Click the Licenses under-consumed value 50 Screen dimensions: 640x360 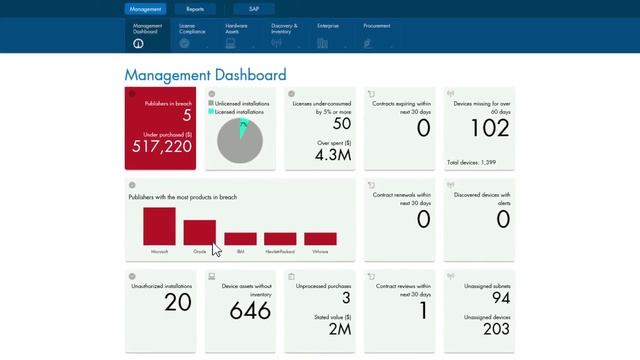click(x=342, y=124)
